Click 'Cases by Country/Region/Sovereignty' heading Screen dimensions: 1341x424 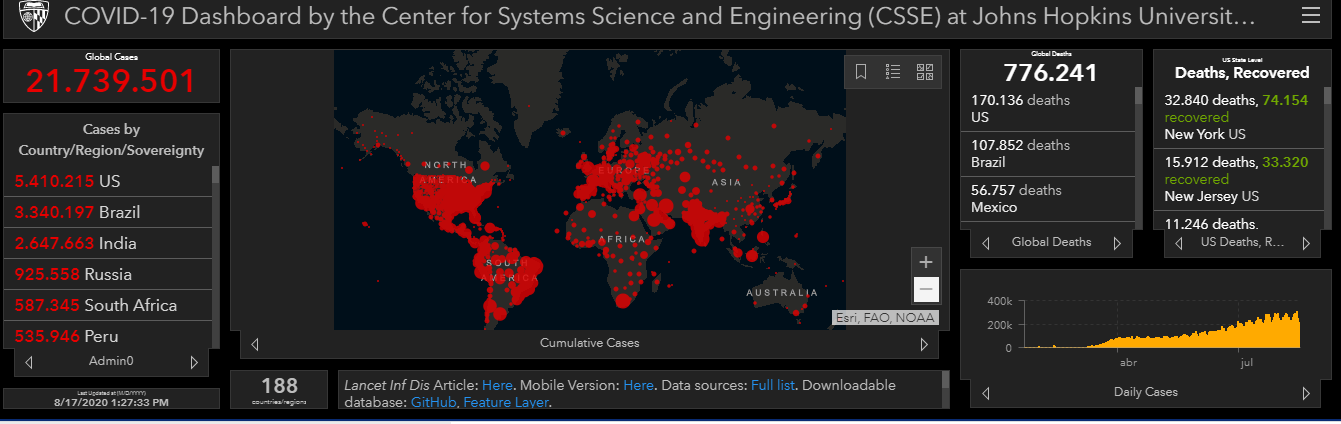111,140
